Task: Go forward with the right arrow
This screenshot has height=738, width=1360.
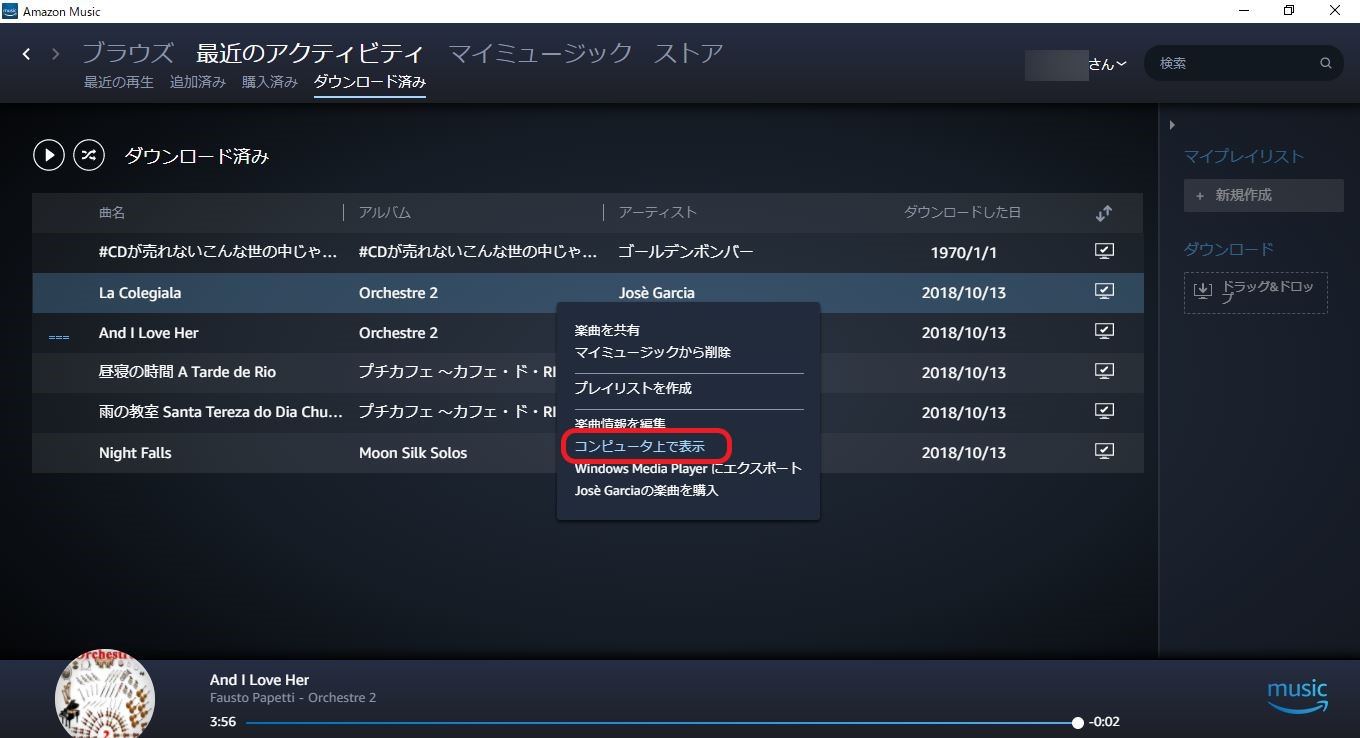Action: coord(56,54)
